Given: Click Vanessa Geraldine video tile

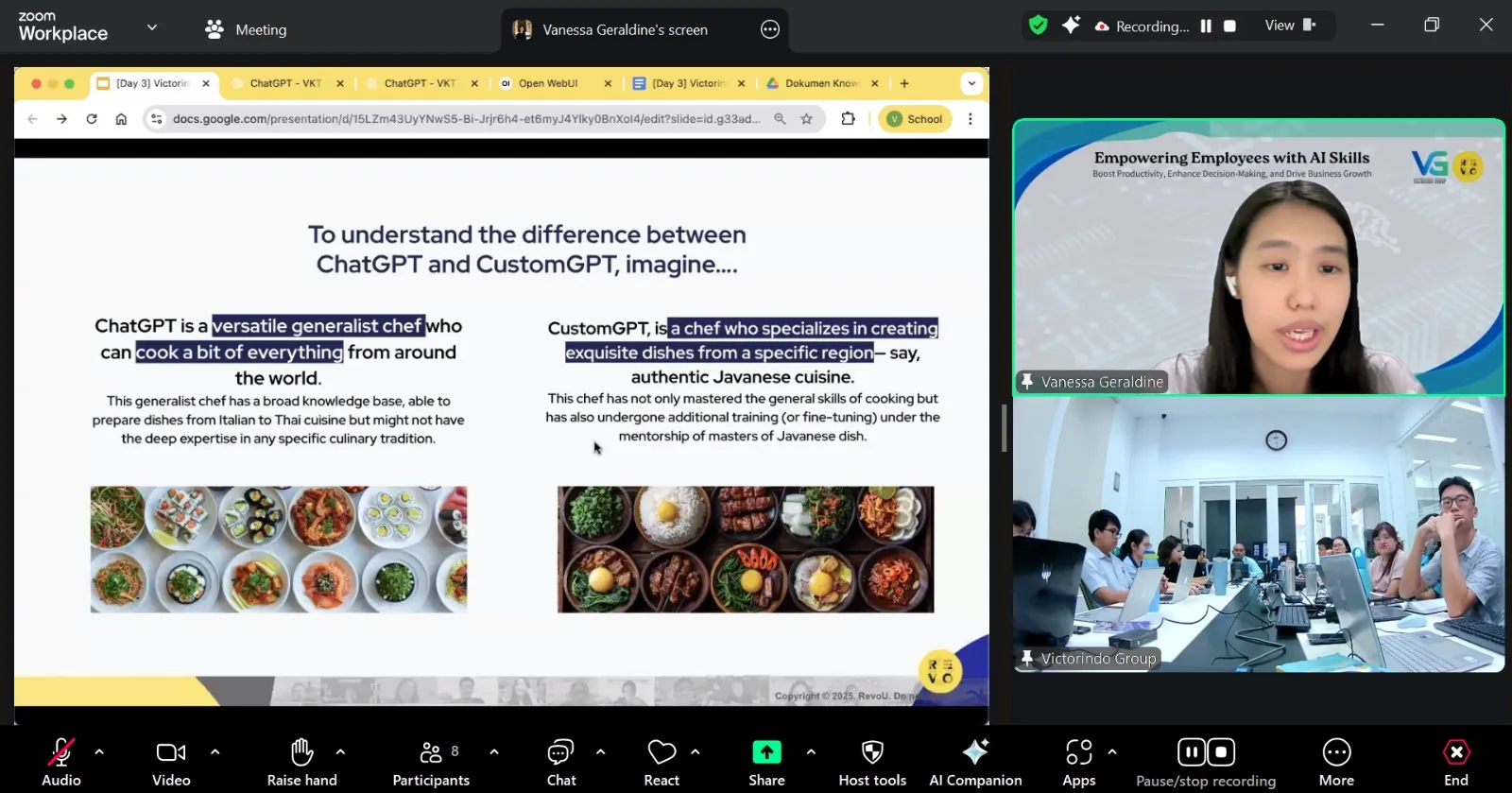Looking at the screenshot, I should 1259,257.
